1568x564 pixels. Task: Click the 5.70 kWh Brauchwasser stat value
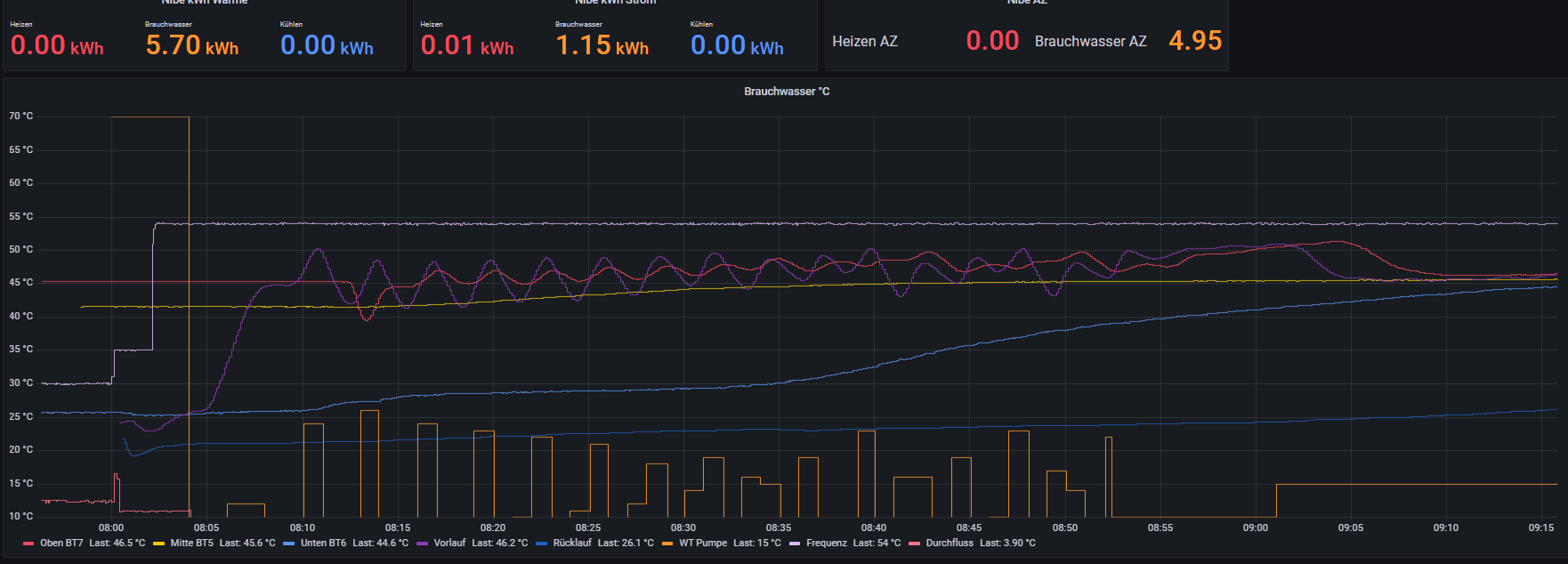pyautogui.click(x=192, y=44)
